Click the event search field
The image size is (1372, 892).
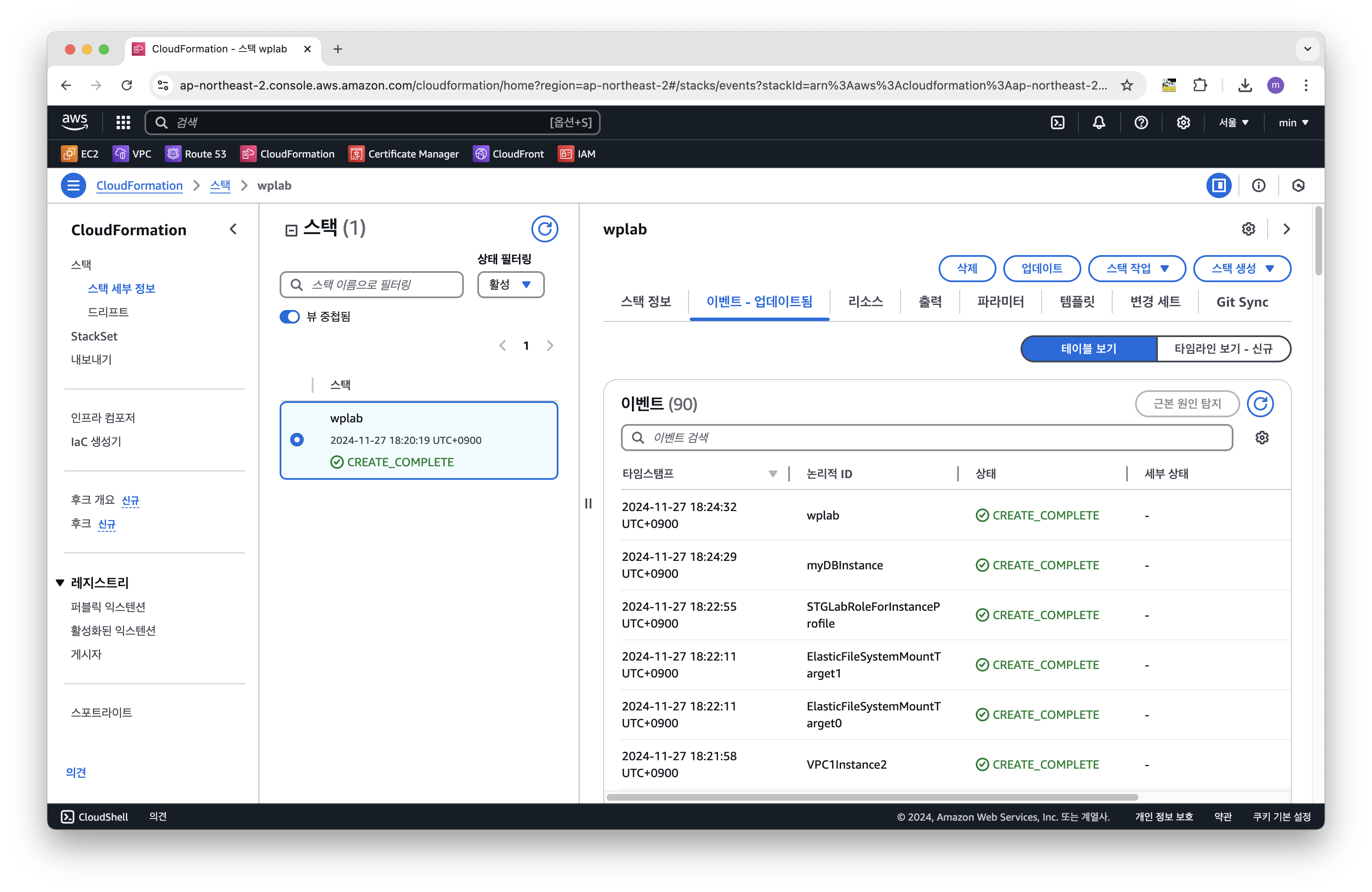coord(926,438)
